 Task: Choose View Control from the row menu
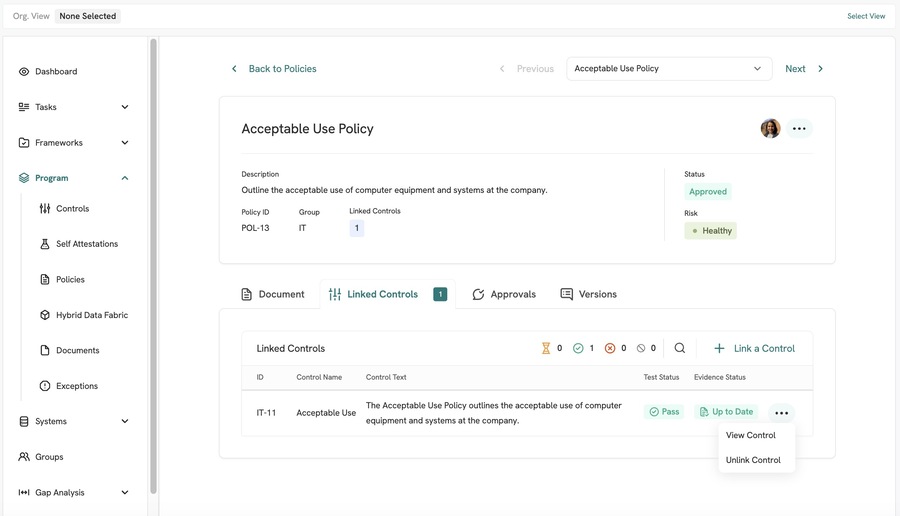(751, 436)
